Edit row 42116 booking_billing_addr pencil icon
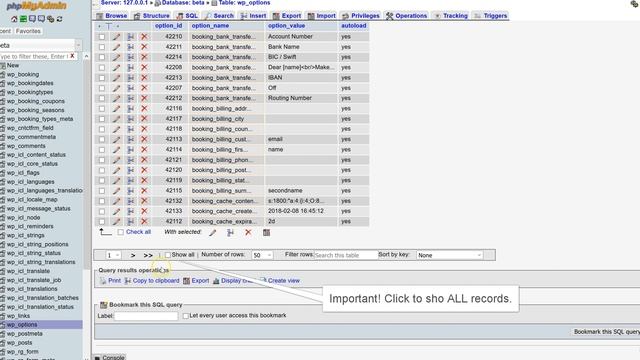The width and height of the screenshot is (640, 360). [117, 109]
